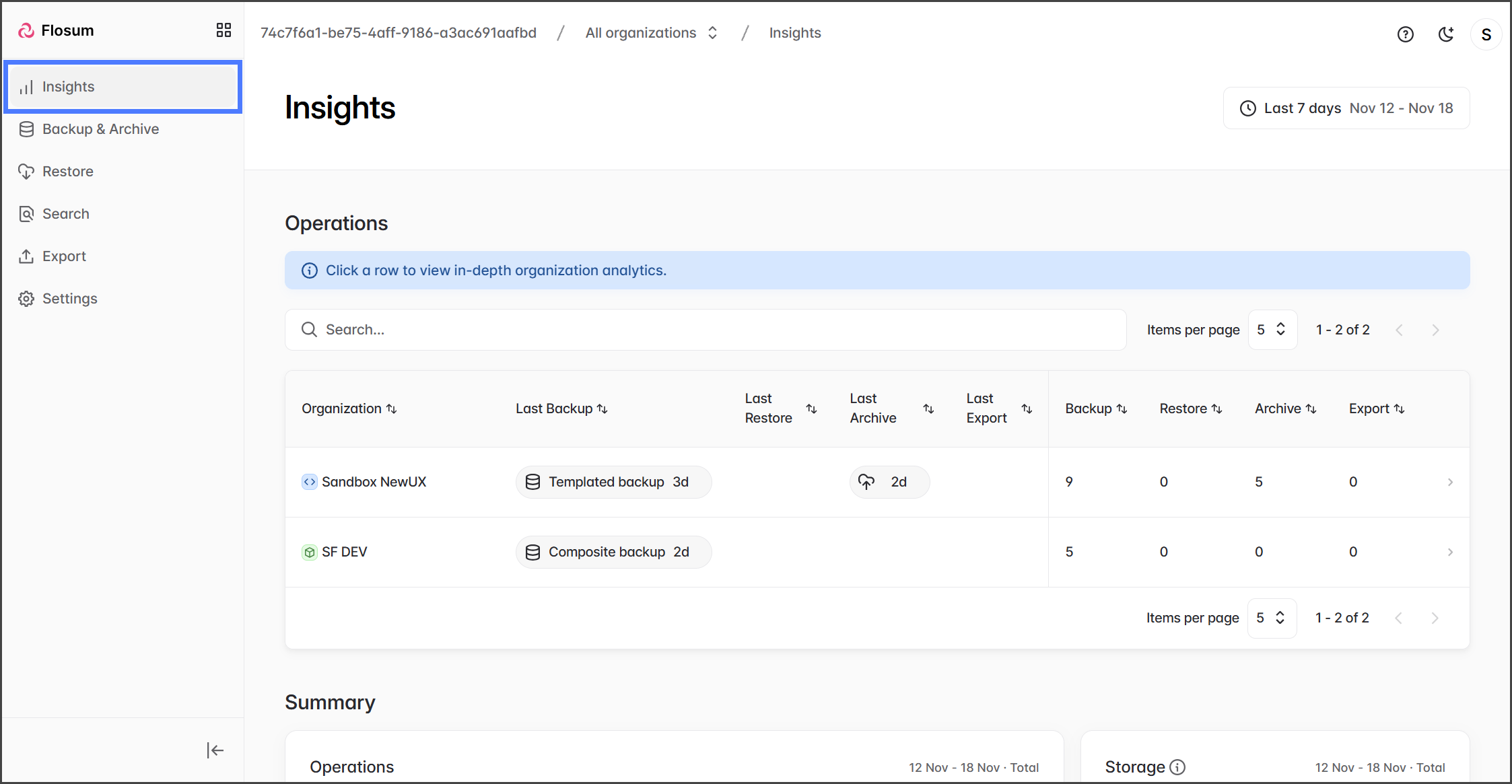Open top Items per page dropdown

(1272, 330)
